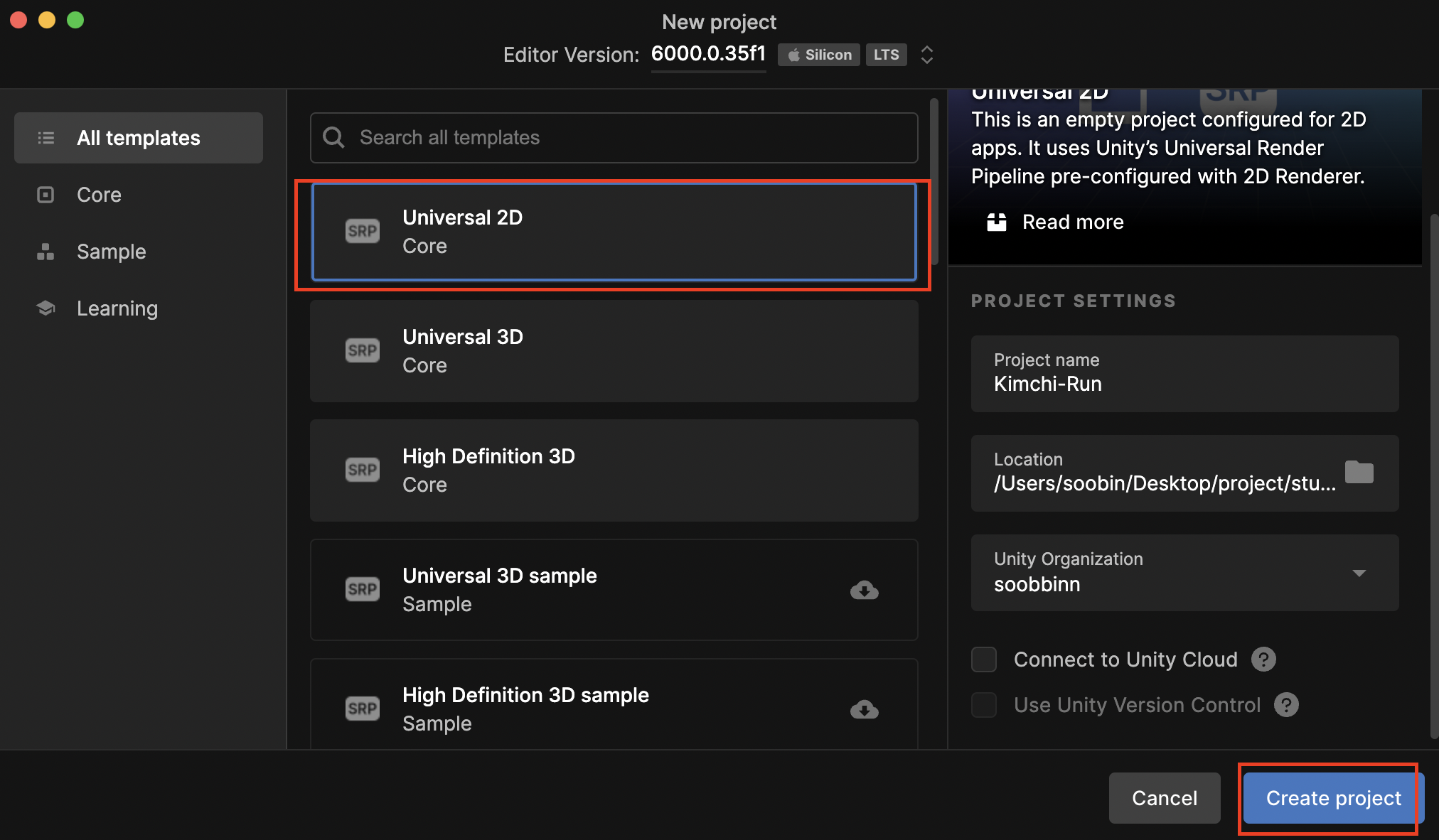Image resolution: width=1439 pixels, height=840 pixels.
Task: Click download icon for Universal 3D sample
Action: click(x=864, y=590)
